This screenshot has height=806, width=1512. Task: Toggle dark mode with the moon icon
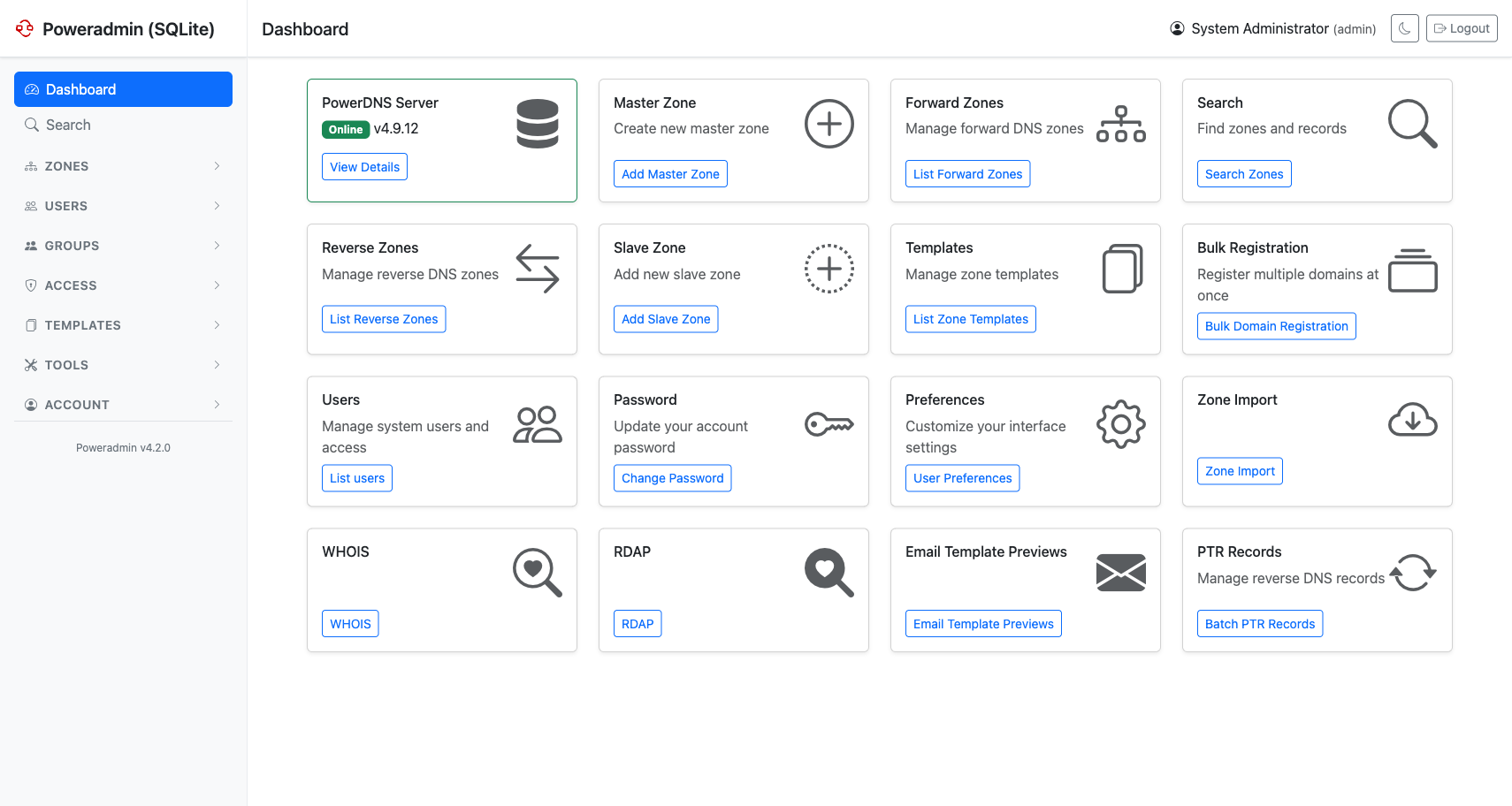click(1404, 28)
